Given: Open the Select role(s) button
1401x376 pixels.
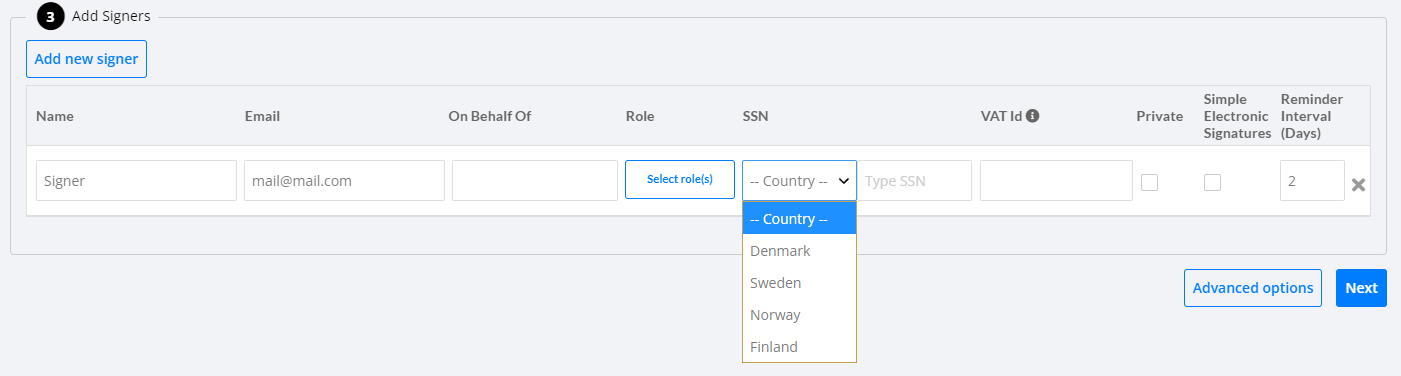Looking at the screenshot, I should 680,179.
